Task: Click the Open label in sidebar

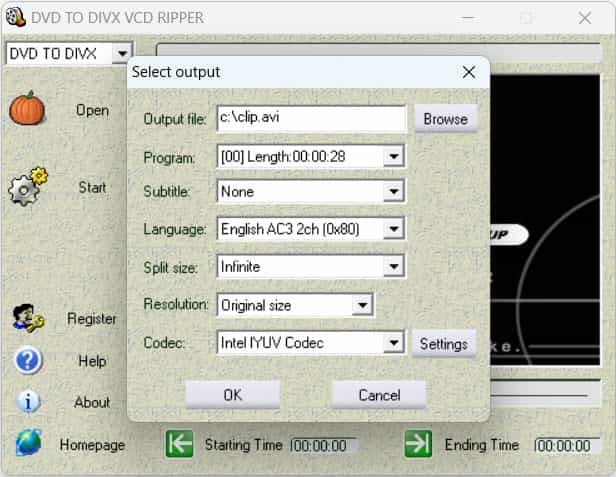Action: (x=92, y=110)
